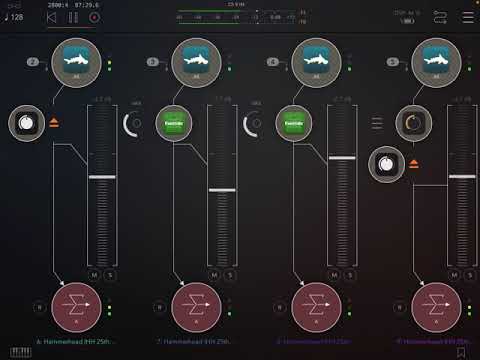This screenshot has width=480, height=360.
Task: Start recording with the red record button
Action: coord(94,17)
